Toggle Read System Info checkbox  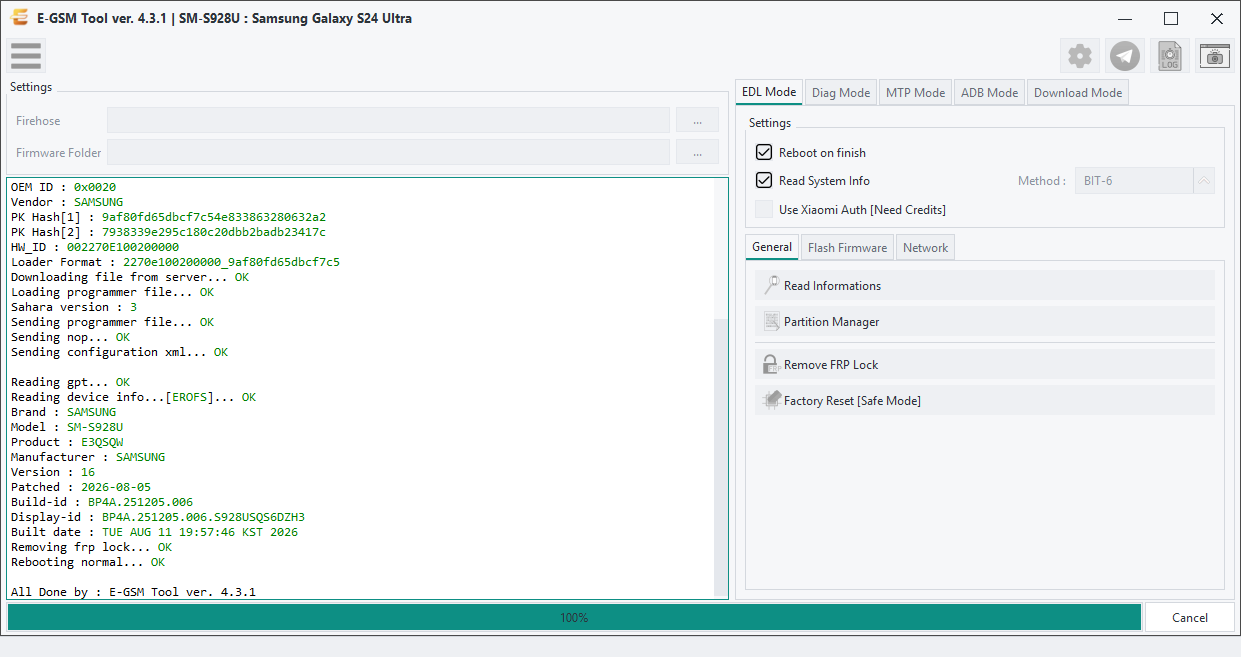point(764,180)
